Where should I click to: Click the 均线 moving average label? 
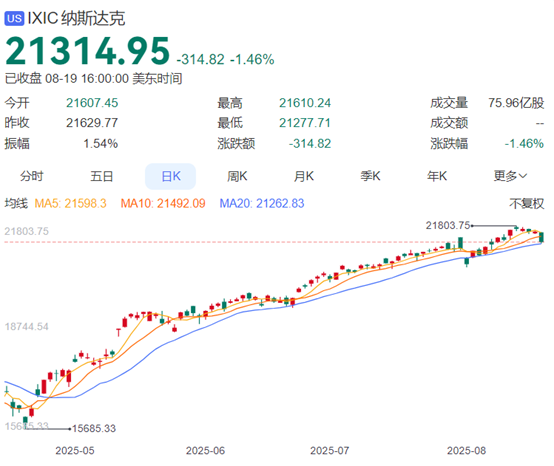point(16,203)
